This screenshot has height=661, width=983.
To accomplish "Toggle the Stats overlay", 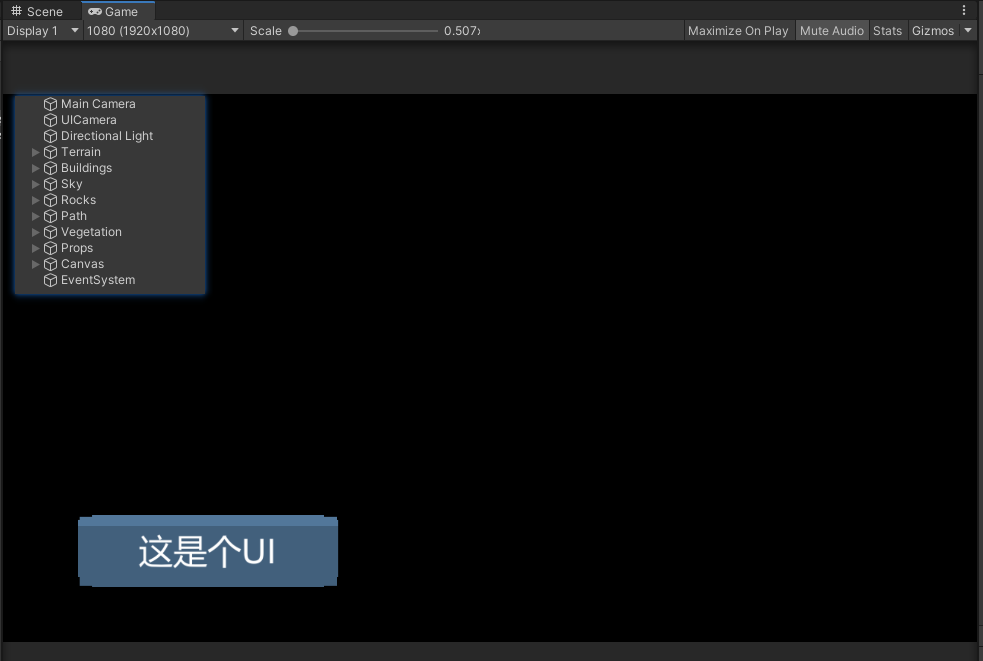I will 887,30.
